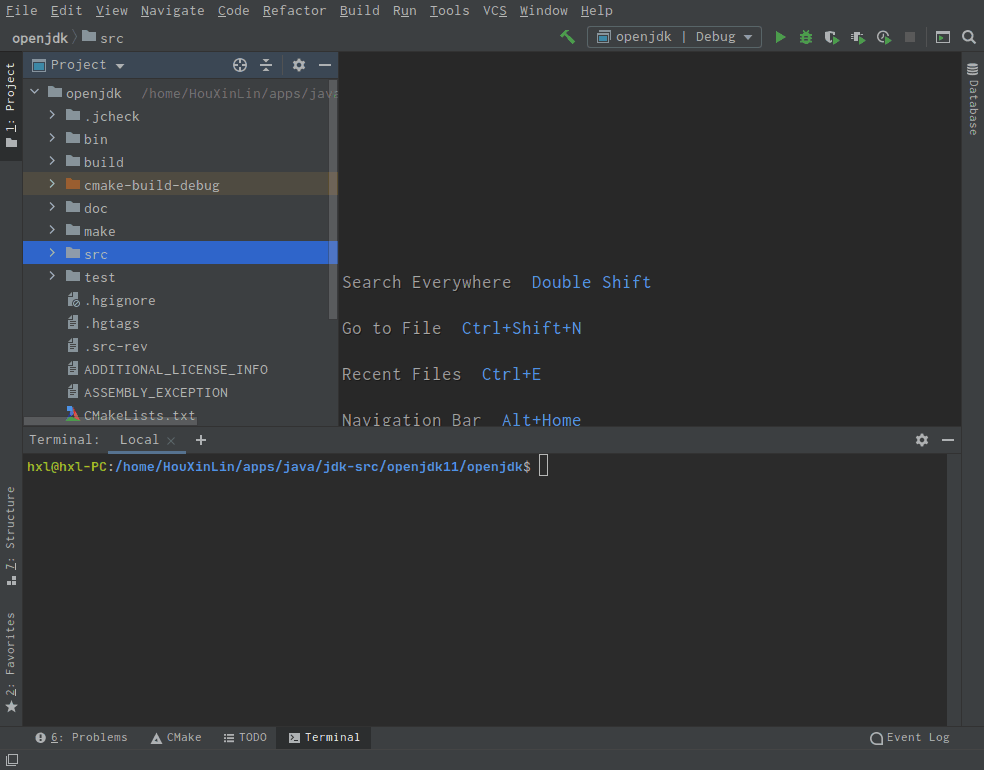This screenshot has width=984, height=770.
Task: Toggle the Project side tab
Action: [11, 105]
